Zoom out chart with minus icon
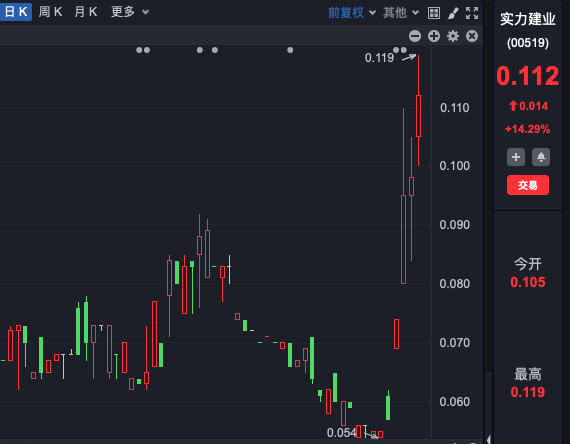This screenshot has height=444, width=570. (x=415, y=36)
